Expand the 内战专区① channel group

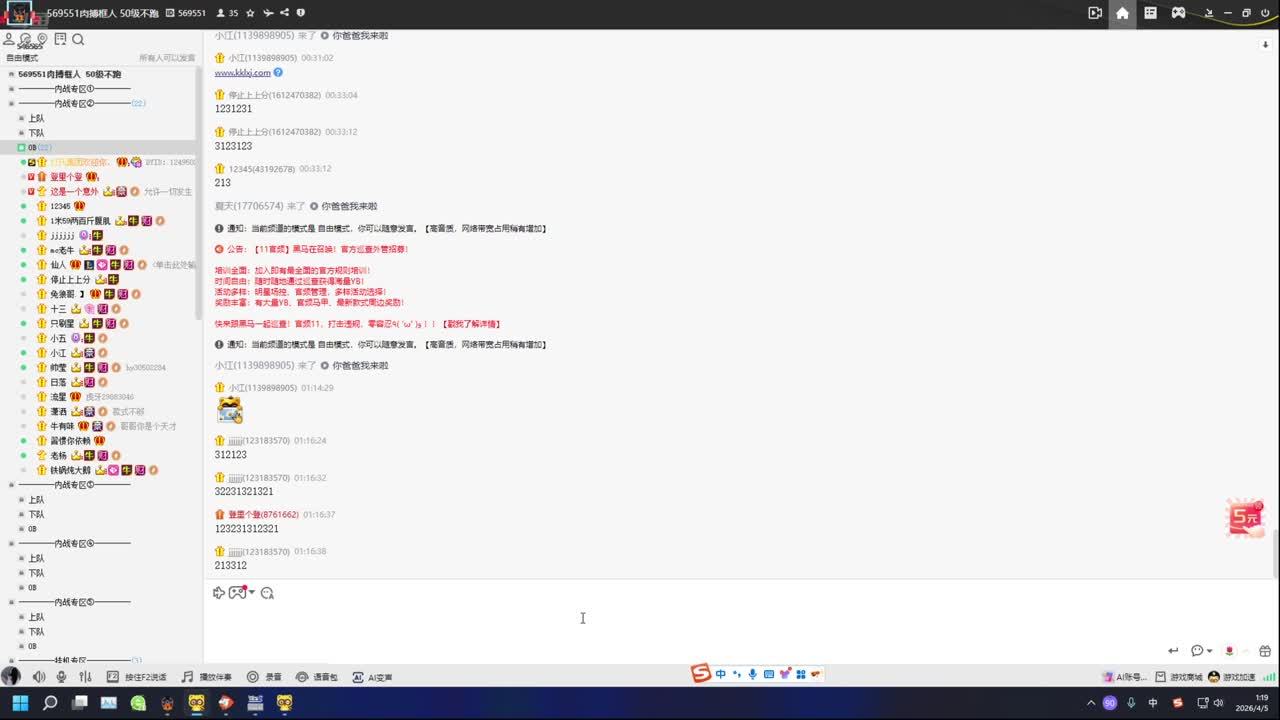coord(11,89)
